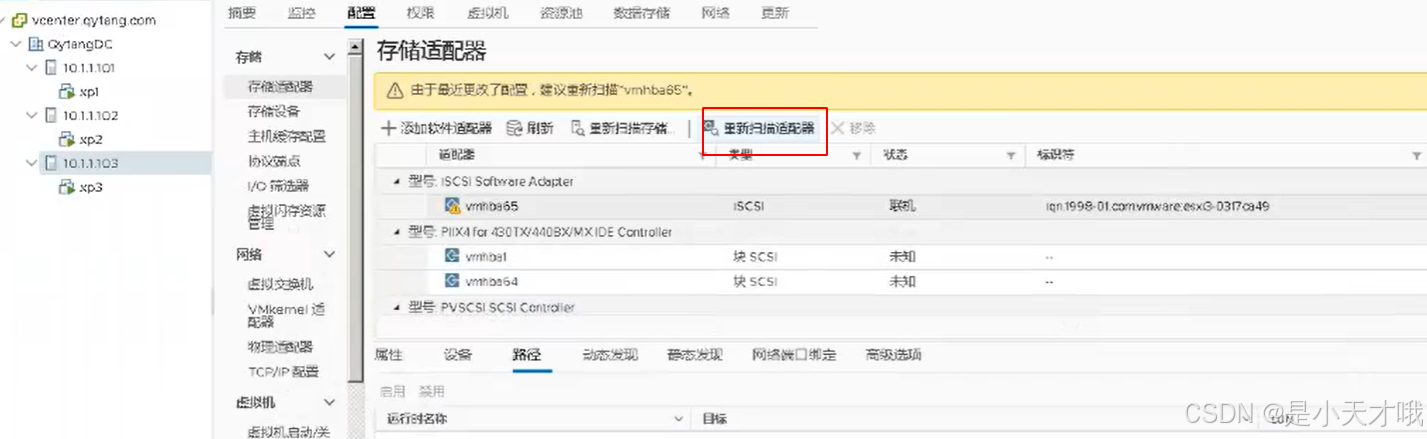
Task: Open the 适配器 column filter icon
Action: pyautogui.click(x=701, y=156)
